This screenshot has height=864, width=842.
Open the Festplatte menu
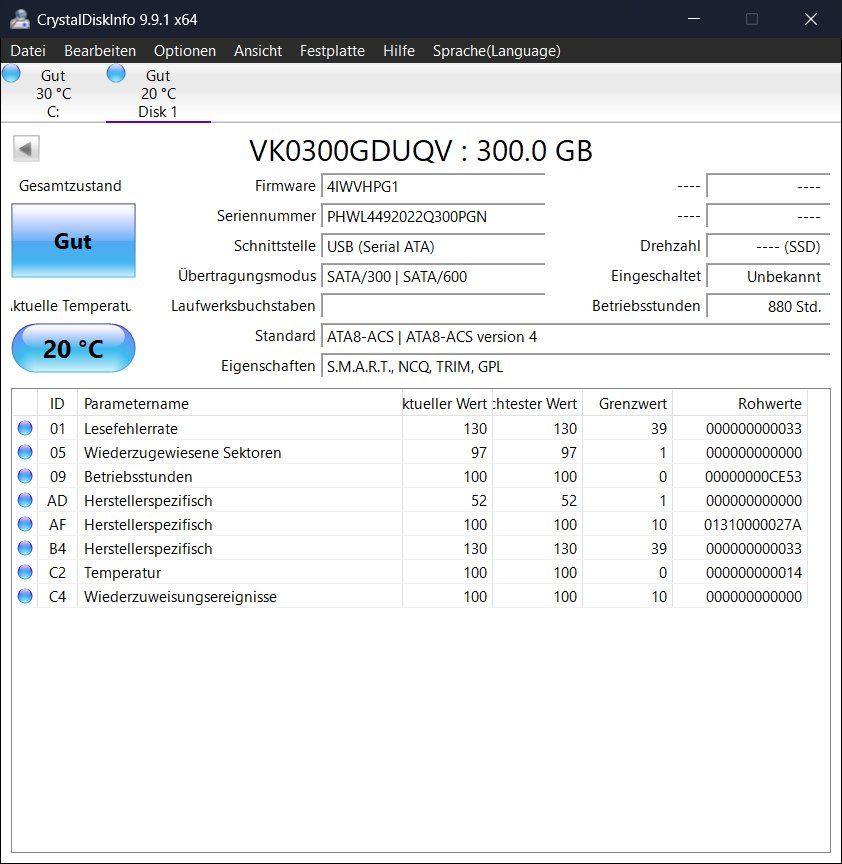[332, 51]
